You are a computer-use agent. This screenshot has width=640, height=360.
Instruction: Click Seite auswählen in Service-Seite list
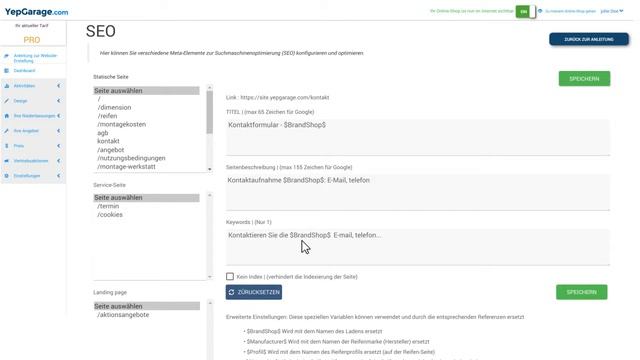click(x=147, y=198)
